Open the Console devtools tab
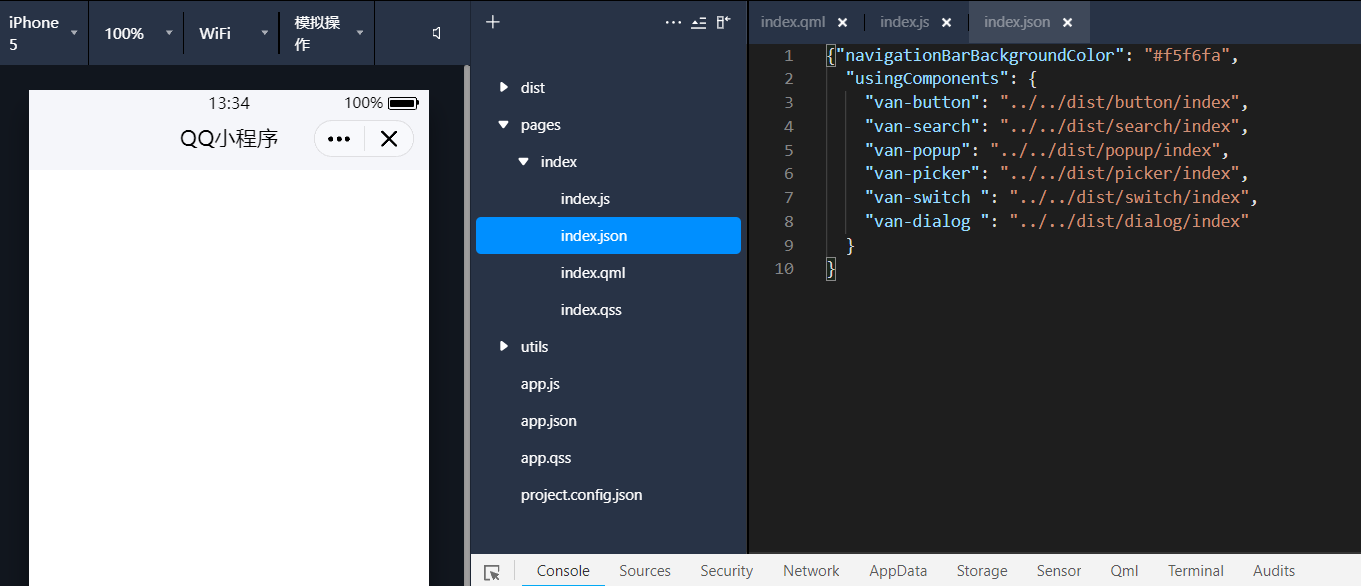This screenshot has width=1361, height=586. (563, 571)
